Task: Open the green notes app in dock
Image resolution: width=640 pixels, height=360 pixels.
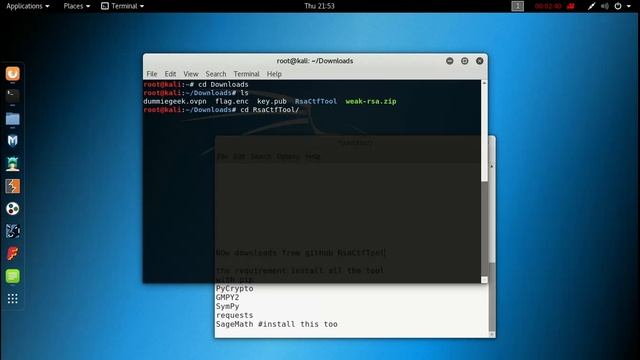Action: 13,276
